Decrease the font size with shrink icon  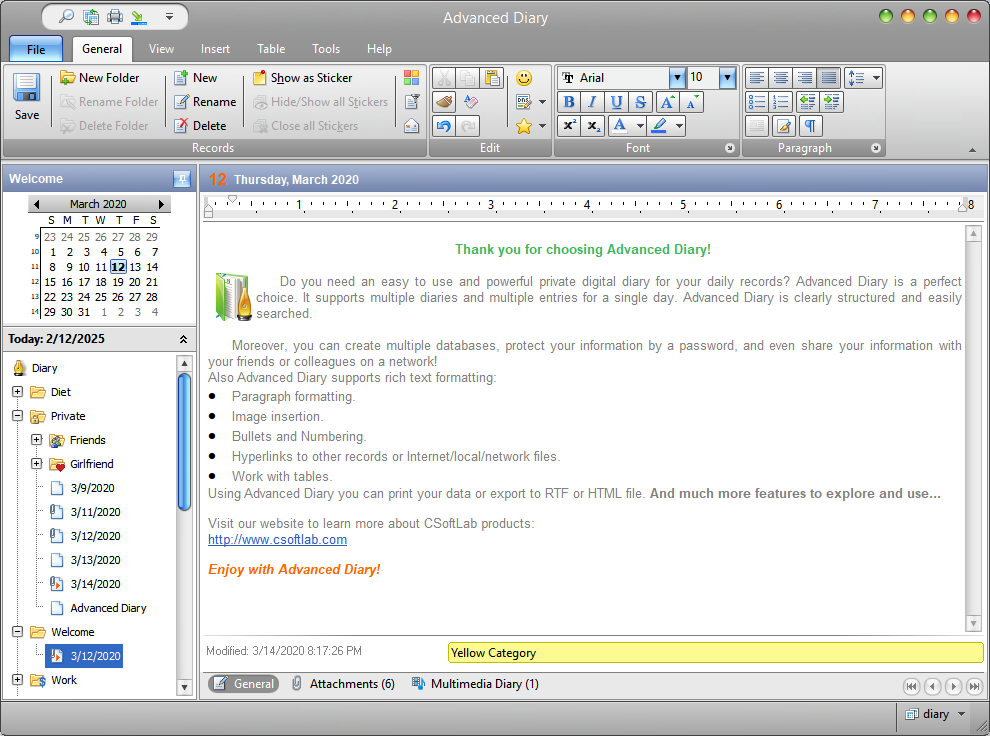[x=692, y=102]
